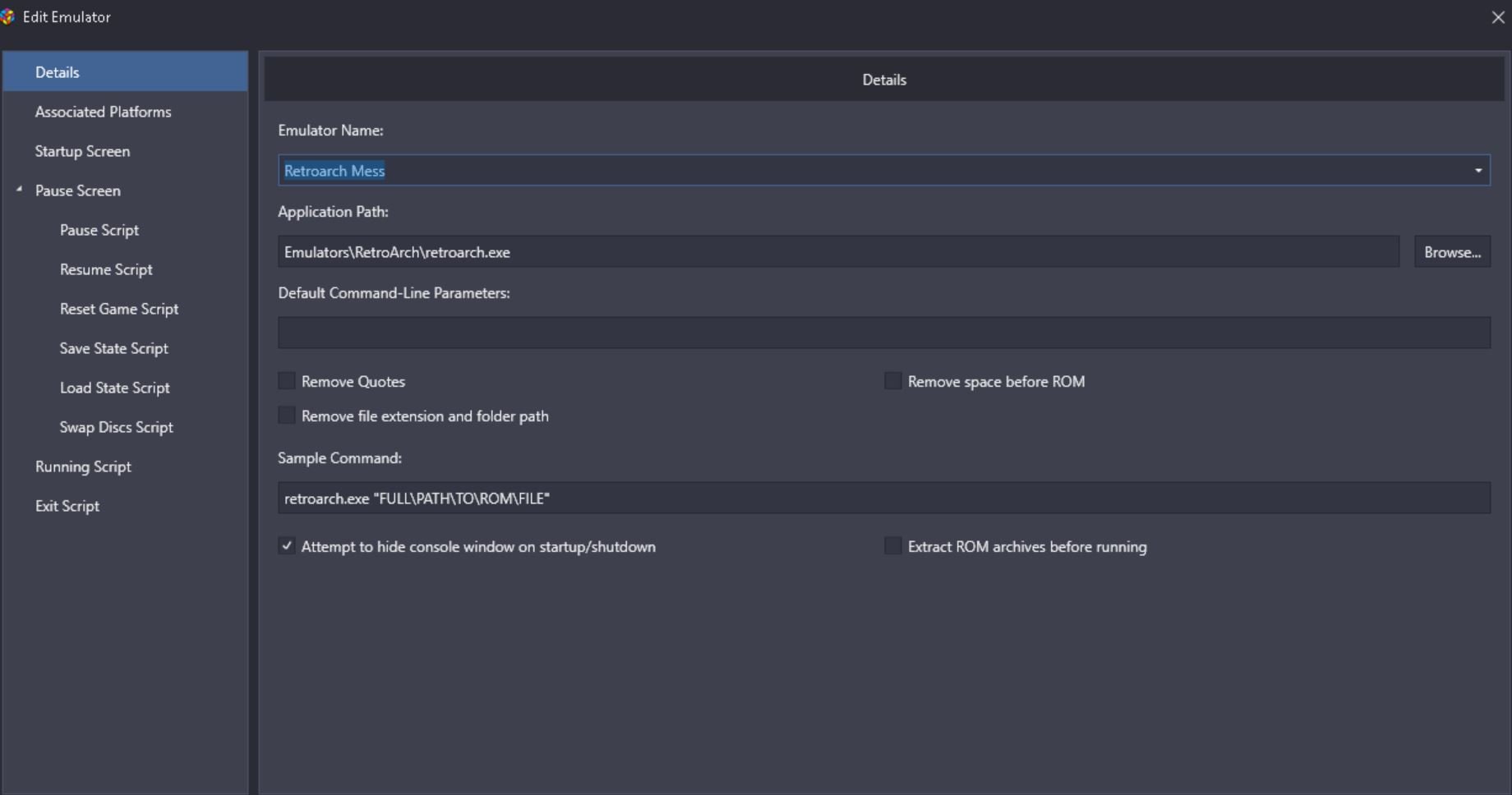Click the Application Path: label
This screenshot has height=795, width=1512.
pyautogui.click(x=333, y=212)
